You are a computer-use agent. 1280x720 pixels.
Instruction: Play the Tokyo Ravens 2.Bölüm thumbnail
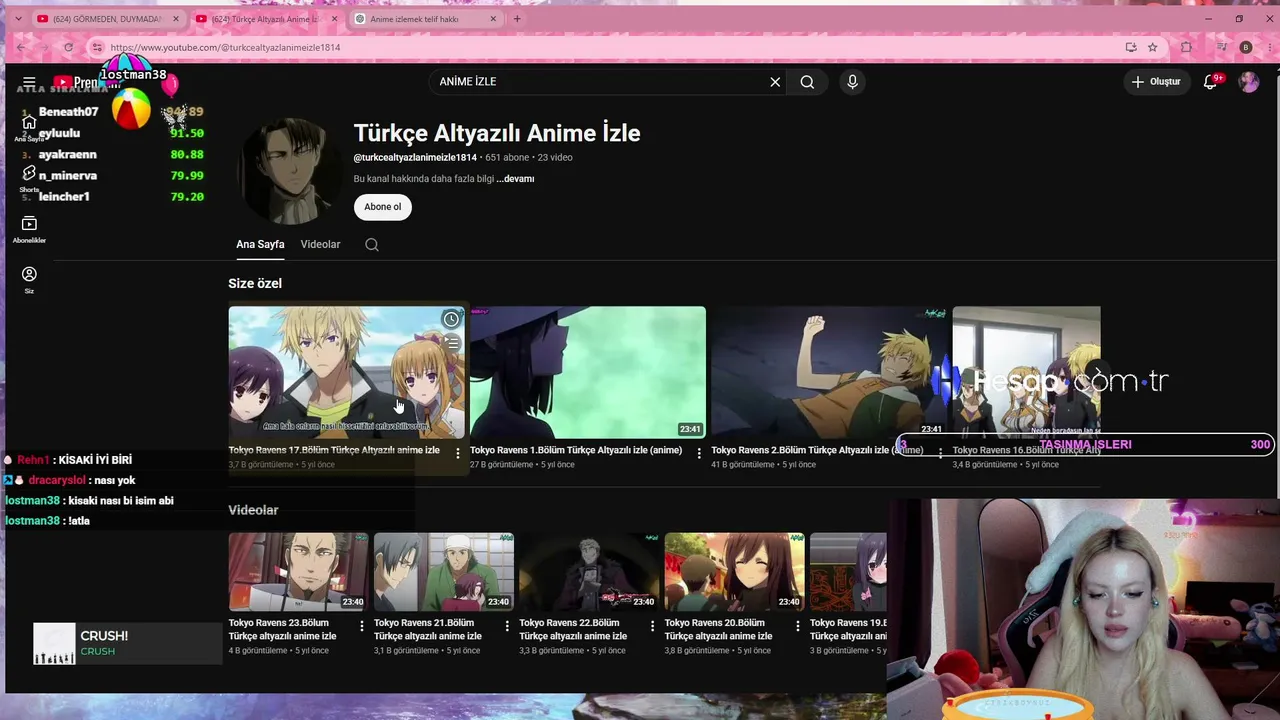click(x=829, y=372)
